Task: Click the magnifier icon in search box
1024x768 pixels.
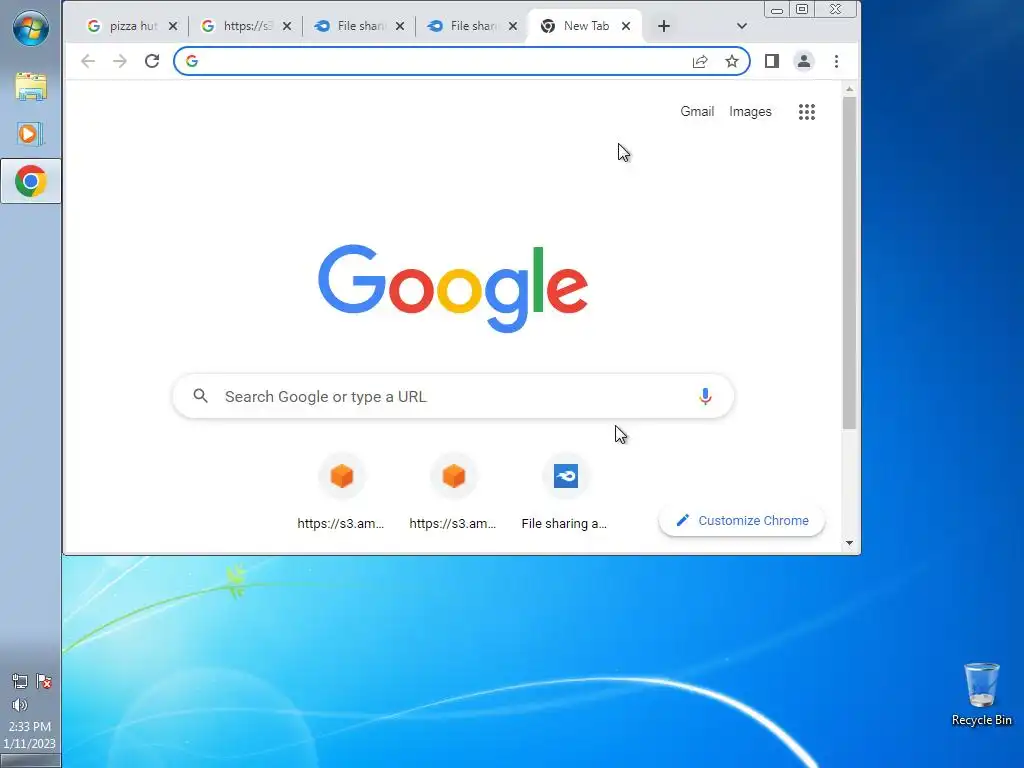Action: (x=200, y=396)
